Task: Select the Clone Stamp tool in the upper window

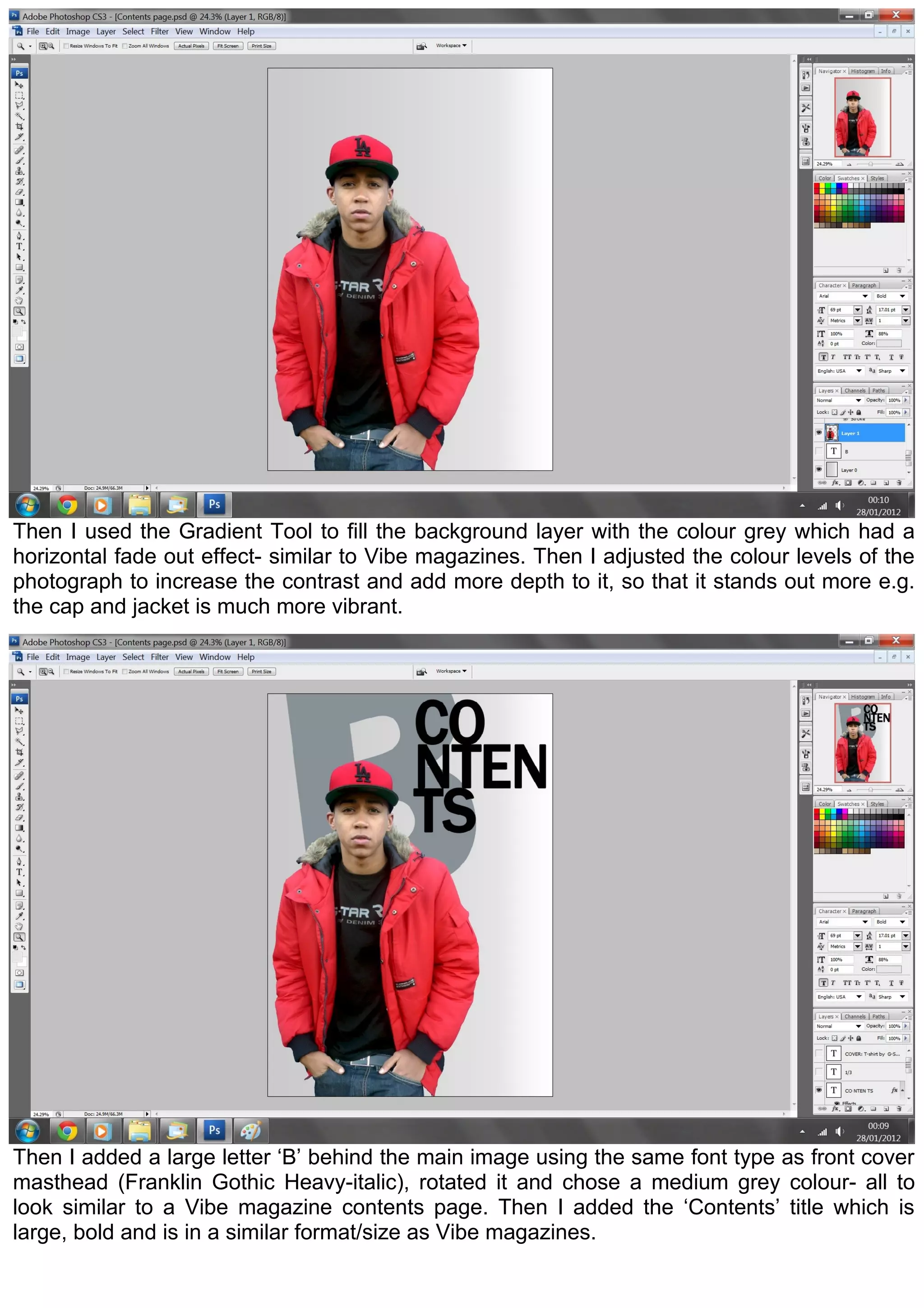Action: click(19, 171)
